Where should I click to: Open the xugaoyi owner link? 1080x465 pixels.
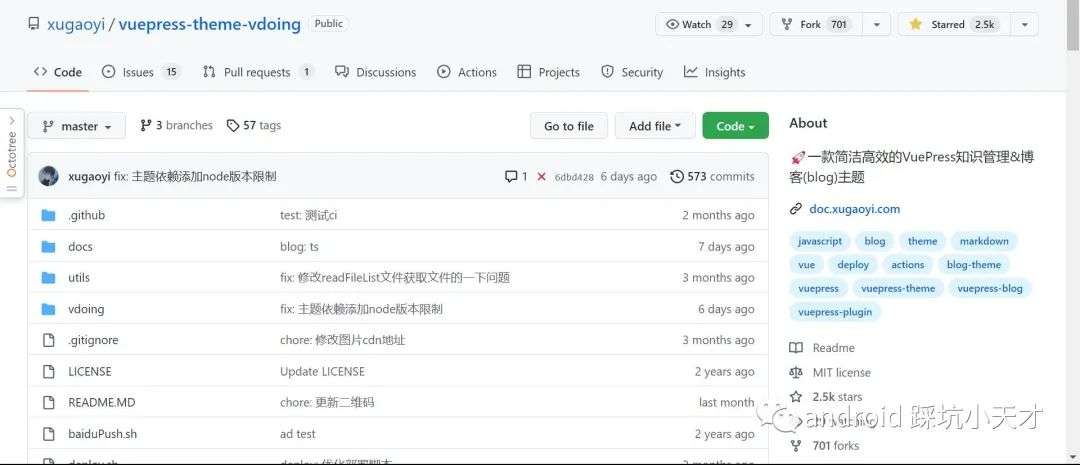tap(76, 24)
